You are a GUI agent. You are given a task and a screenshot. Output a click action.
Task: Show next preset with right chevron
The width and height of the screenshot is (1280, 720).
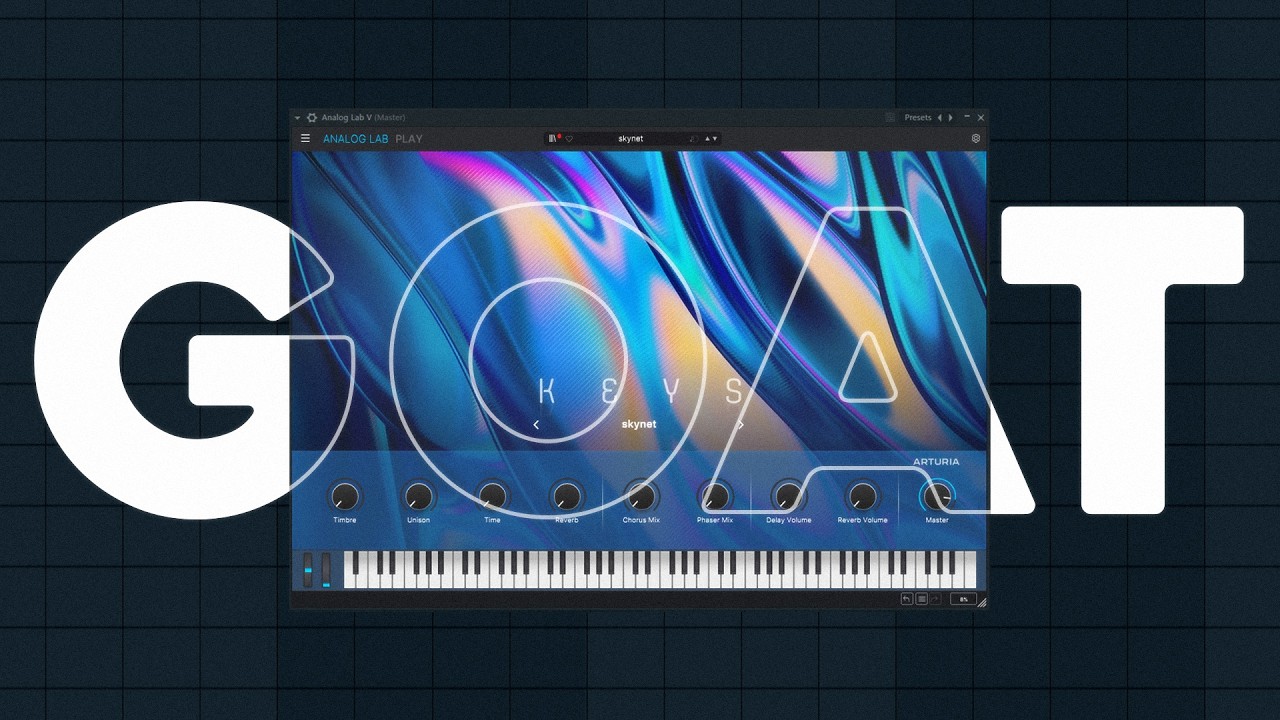tap(741, 425)
